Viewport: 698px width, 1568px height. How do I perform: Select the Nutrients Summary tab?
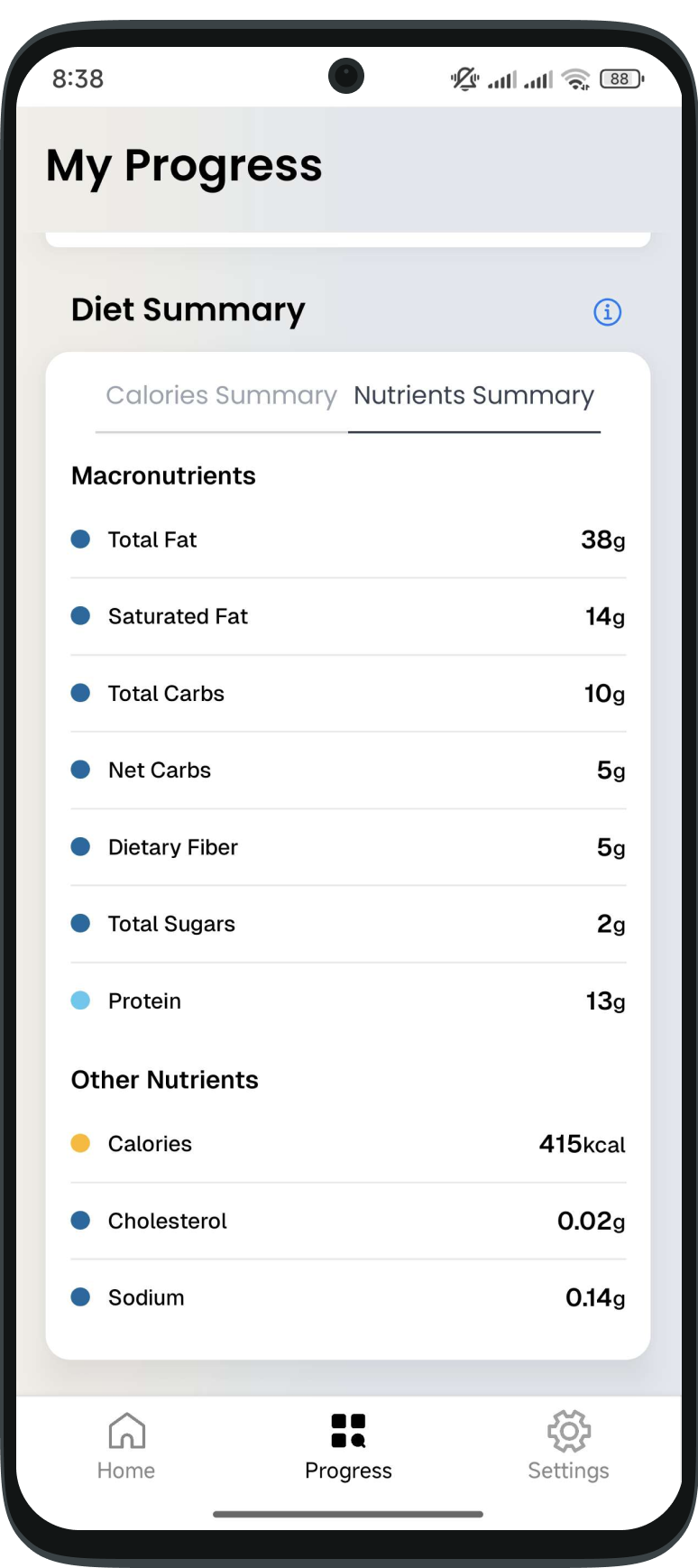tap(473, 395)
